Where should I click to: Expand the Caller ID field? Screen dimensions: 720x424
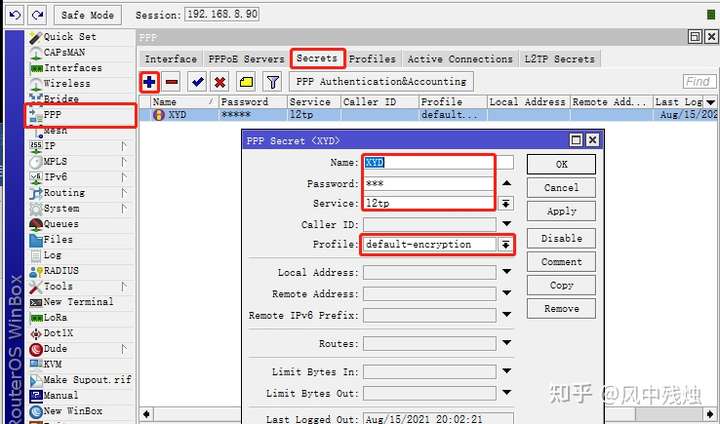click(506, 224)
